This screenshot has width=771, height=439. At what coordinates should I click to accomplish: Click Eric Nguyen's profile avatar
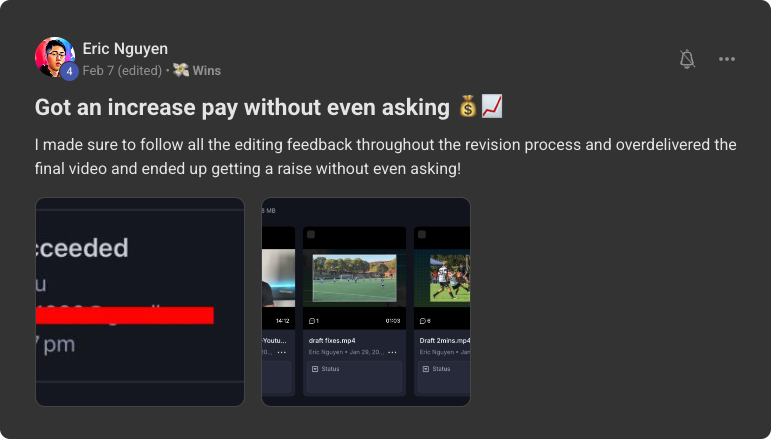[55, 57]
